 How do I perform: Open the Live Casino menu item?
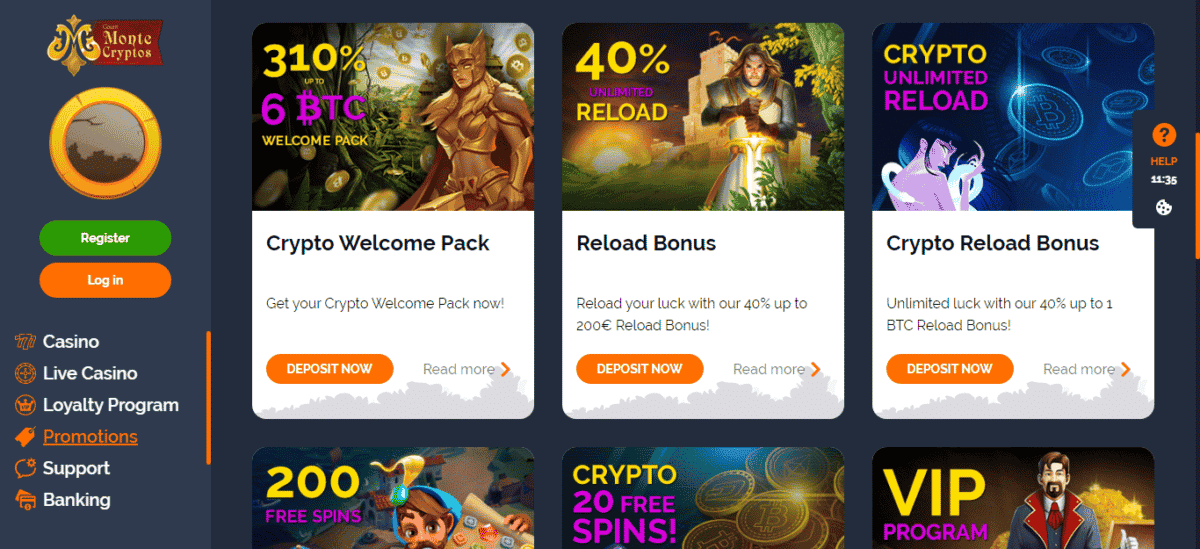pyautogui.click(x=90, y=373)
